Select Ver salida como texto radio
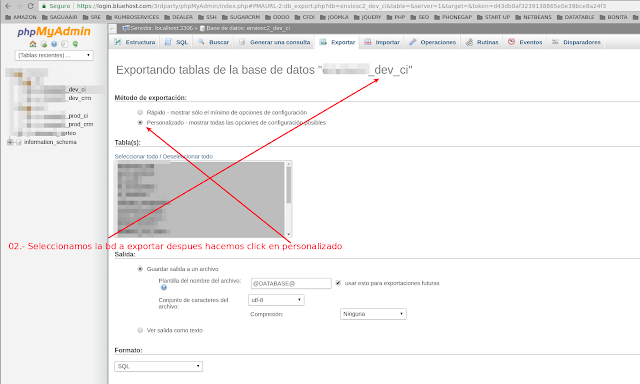This screenshot has height=384, width=640. click(x=140, y=330)
